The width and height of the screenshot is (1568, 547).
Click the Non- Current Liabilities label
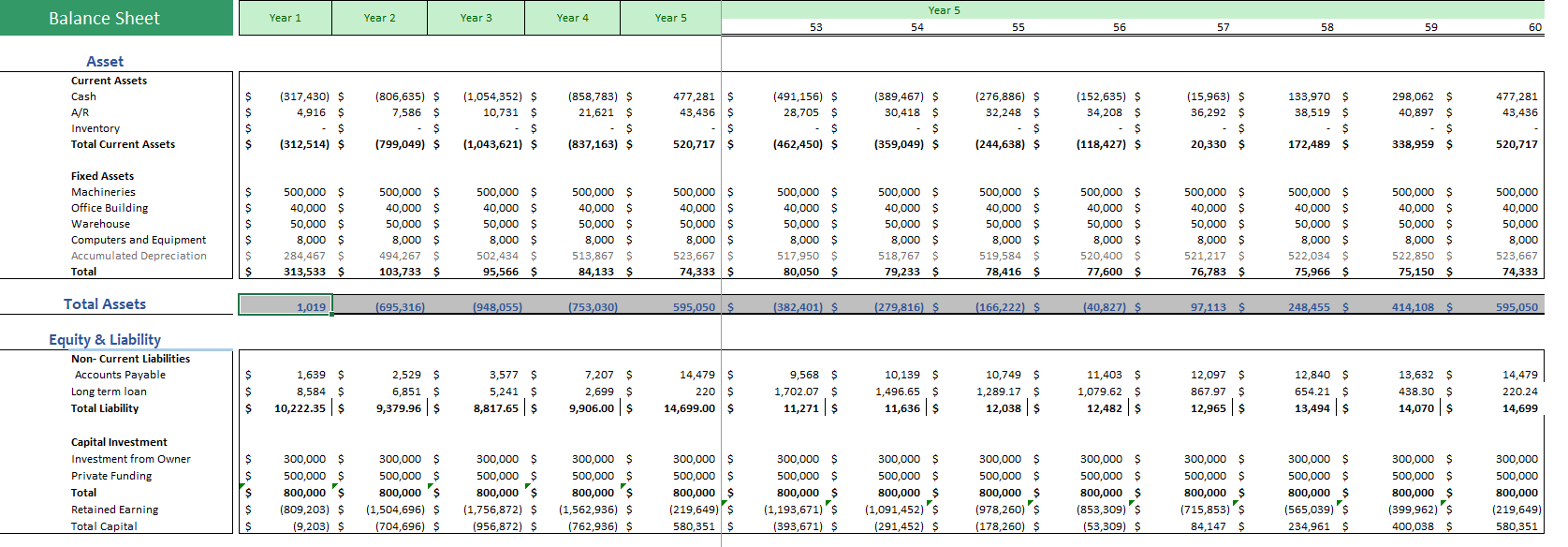pyautogui.click(x=130, y=359)
